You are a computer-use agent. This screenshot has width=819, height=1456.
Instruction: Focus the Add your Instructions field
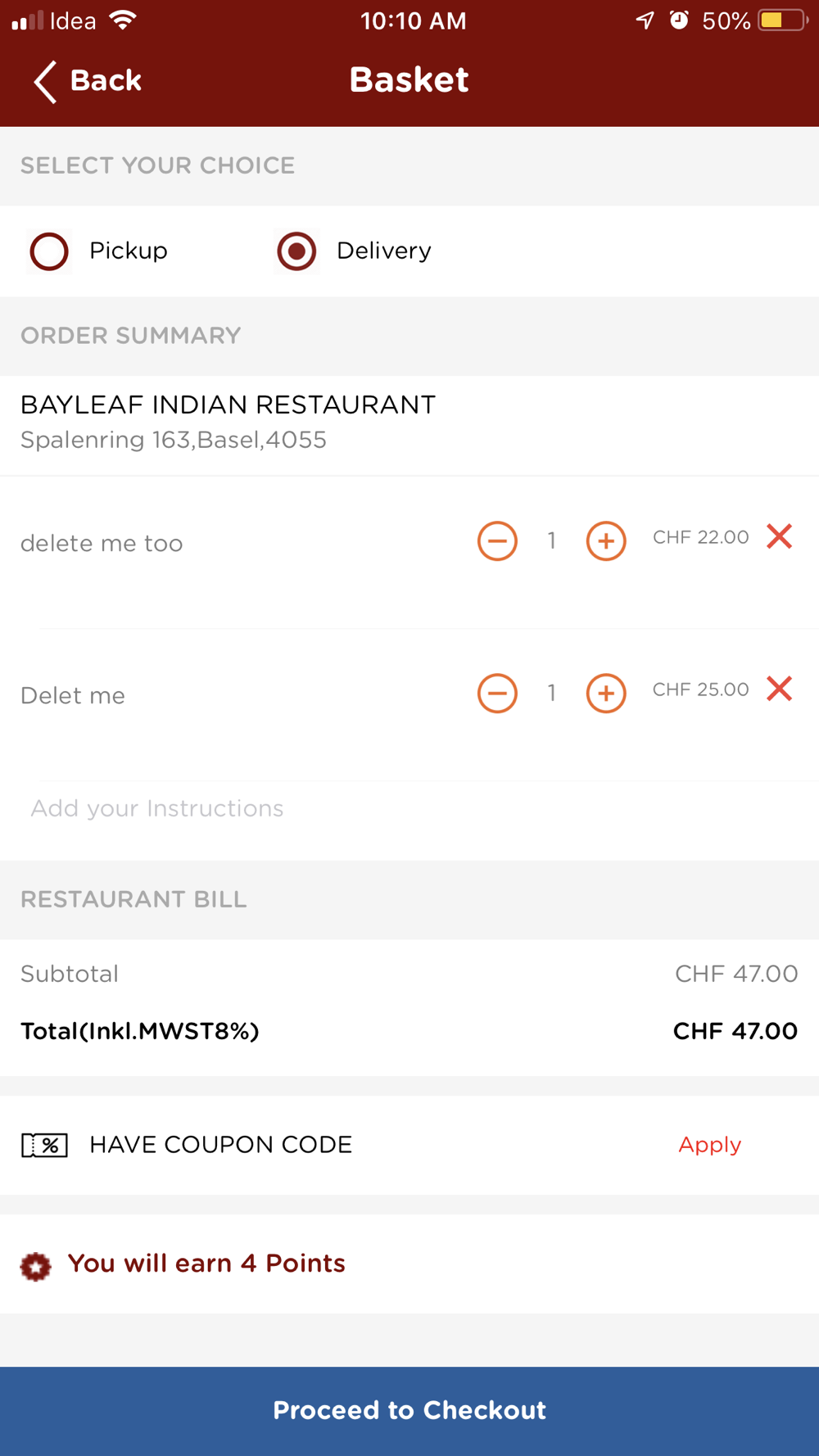[x=157, y=808]
